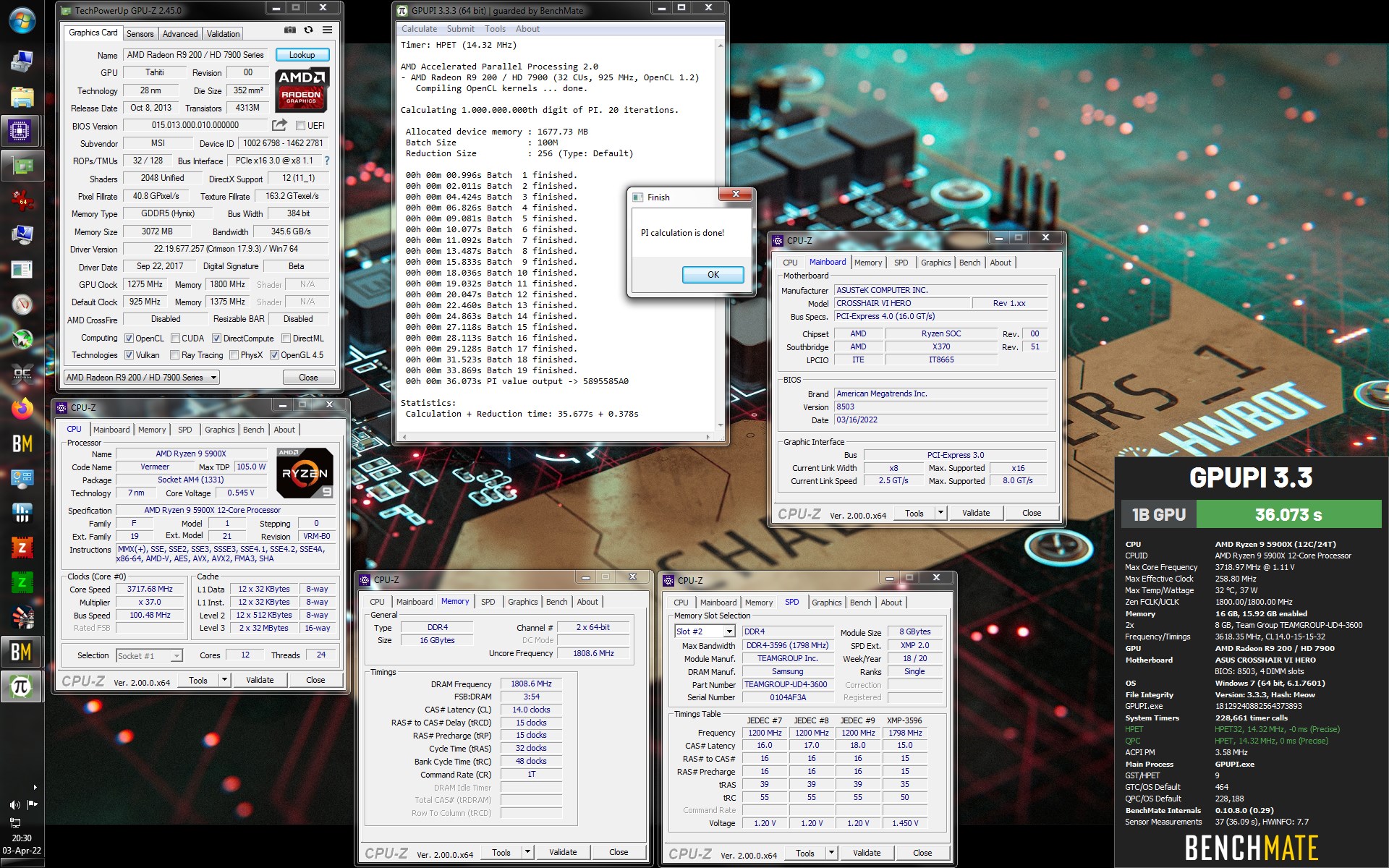Open the Calculate menu in GPUPI
Viewport: 1389px width, 868px height.
(419, 29)
